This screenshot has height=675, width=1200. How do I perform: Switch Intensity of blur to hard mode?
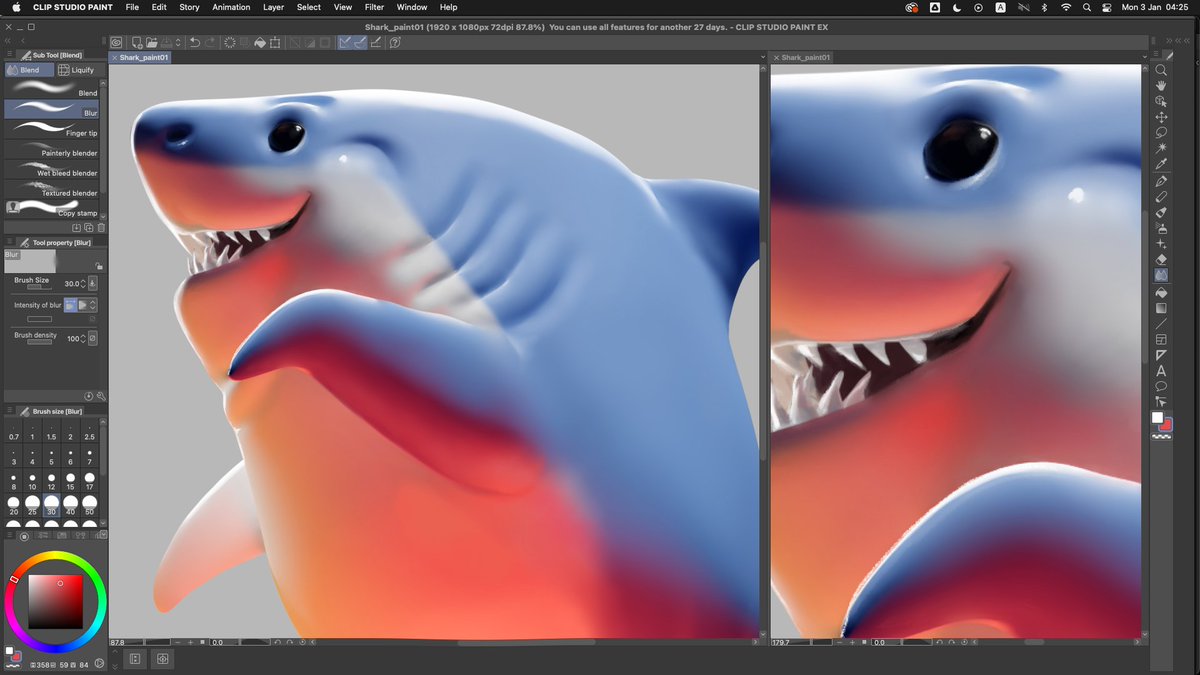tap(82, 305)
